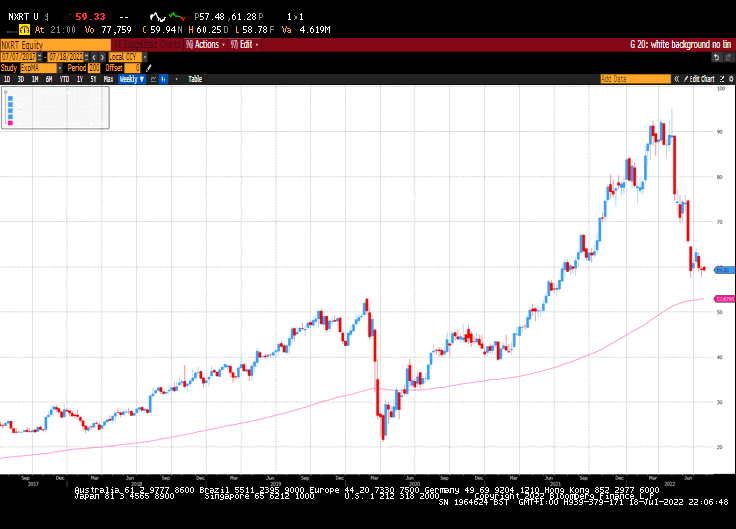Open the Edit dropdown menu

245,45
